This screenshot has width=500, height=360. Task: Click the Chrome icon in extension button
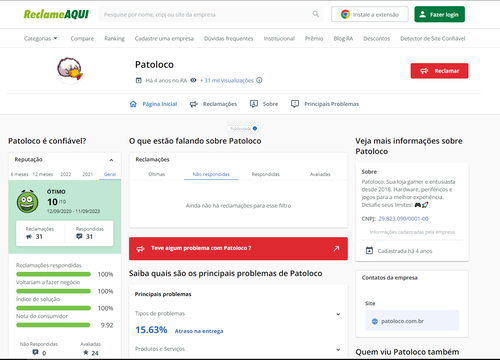pos(345,14)
